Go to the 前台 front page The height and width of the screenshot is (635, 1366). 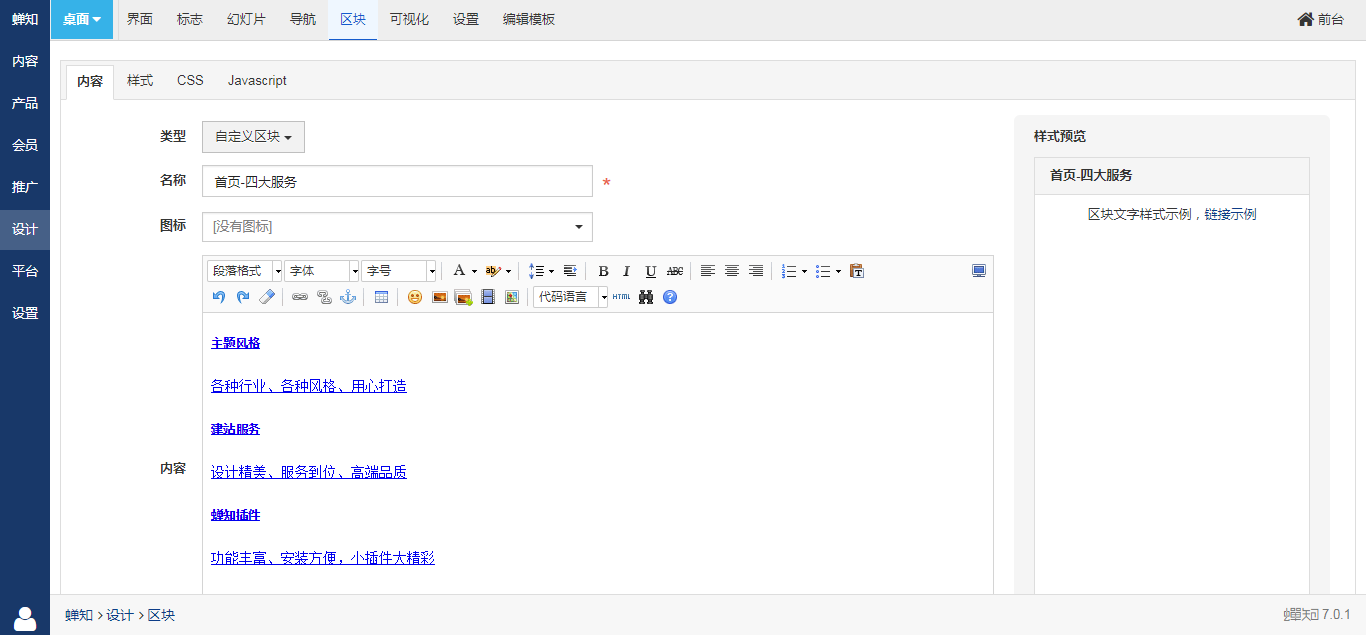tap(1321, 19)
